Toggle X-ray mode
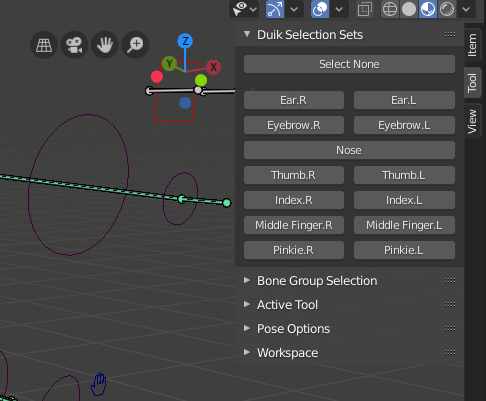This screenshot has width=486, height=401. pos(365,9)
